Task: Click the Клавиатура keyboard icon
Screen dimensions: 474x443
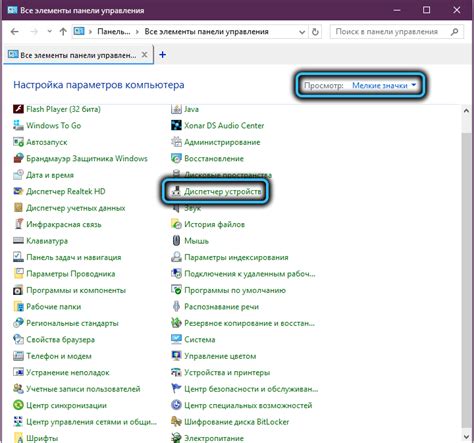Action: (18, 241)
